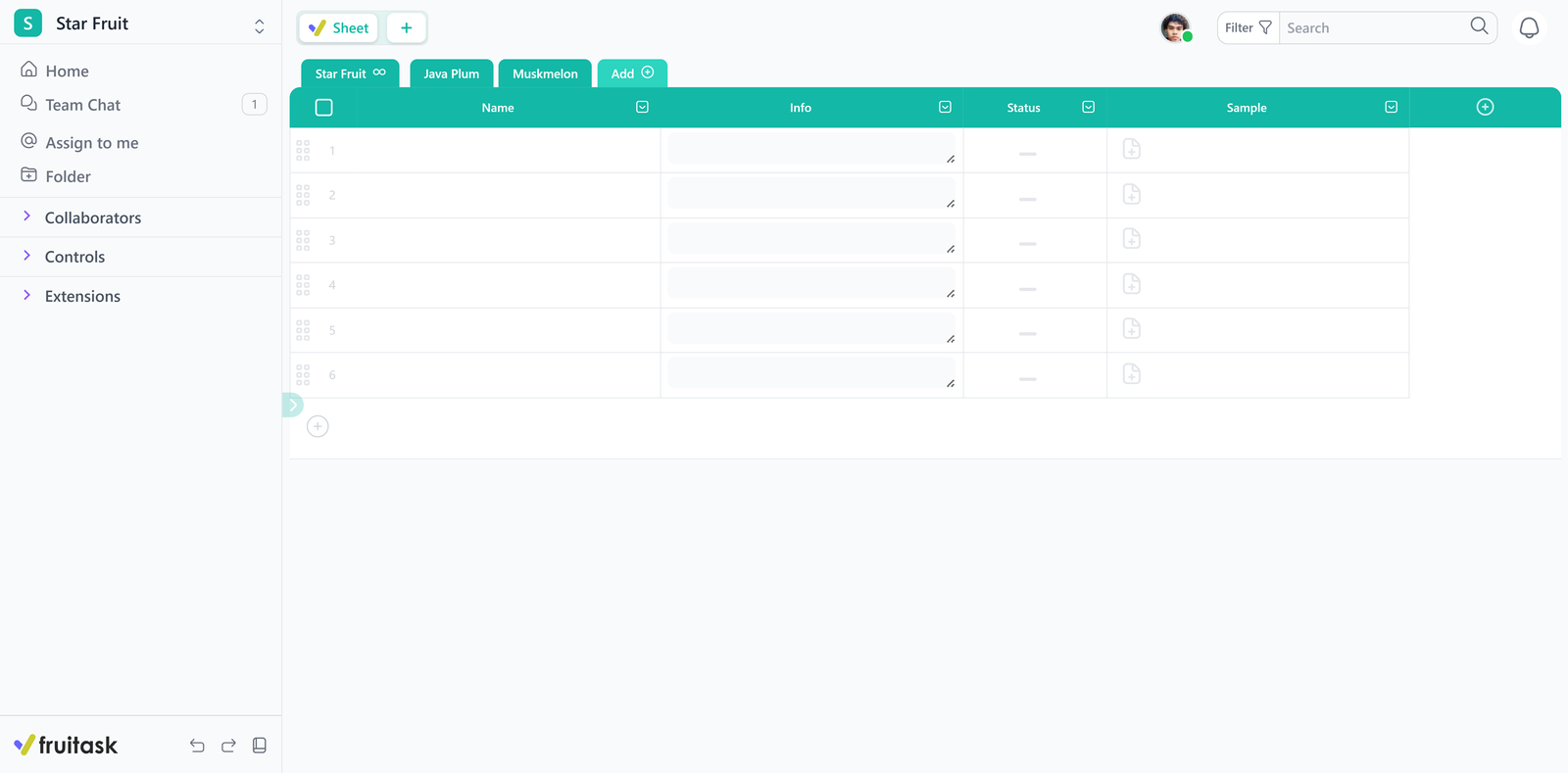Click the redo arrow icon
This screenshot has width=1568, height=773.
click(228, 746)
